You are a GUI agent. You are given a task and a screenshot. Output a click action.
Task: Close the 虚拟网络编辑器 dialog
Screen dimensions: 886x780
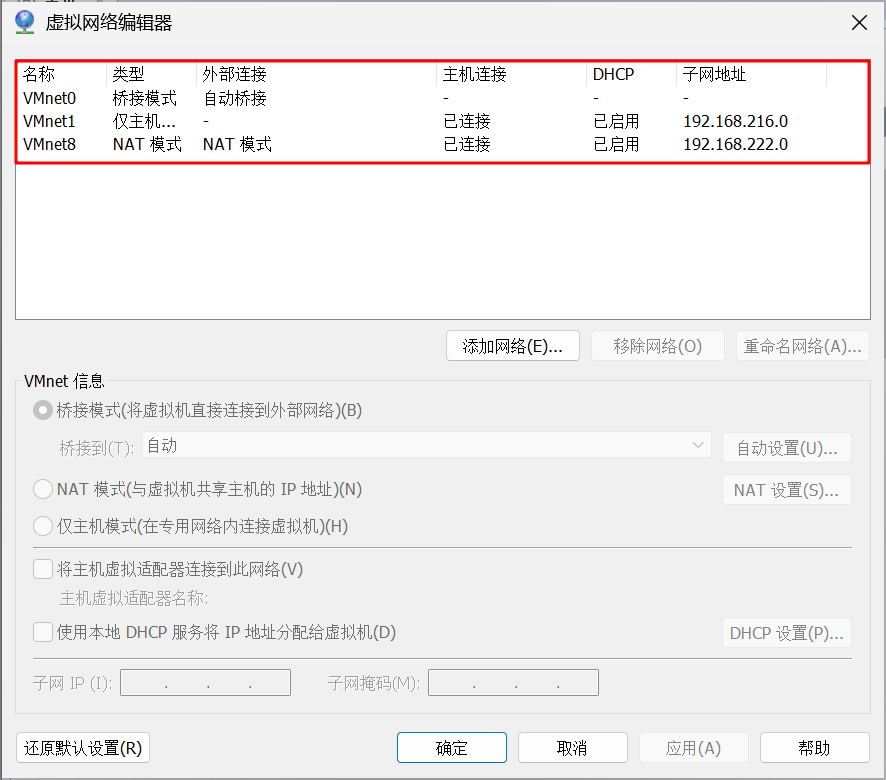pos(859,23)
